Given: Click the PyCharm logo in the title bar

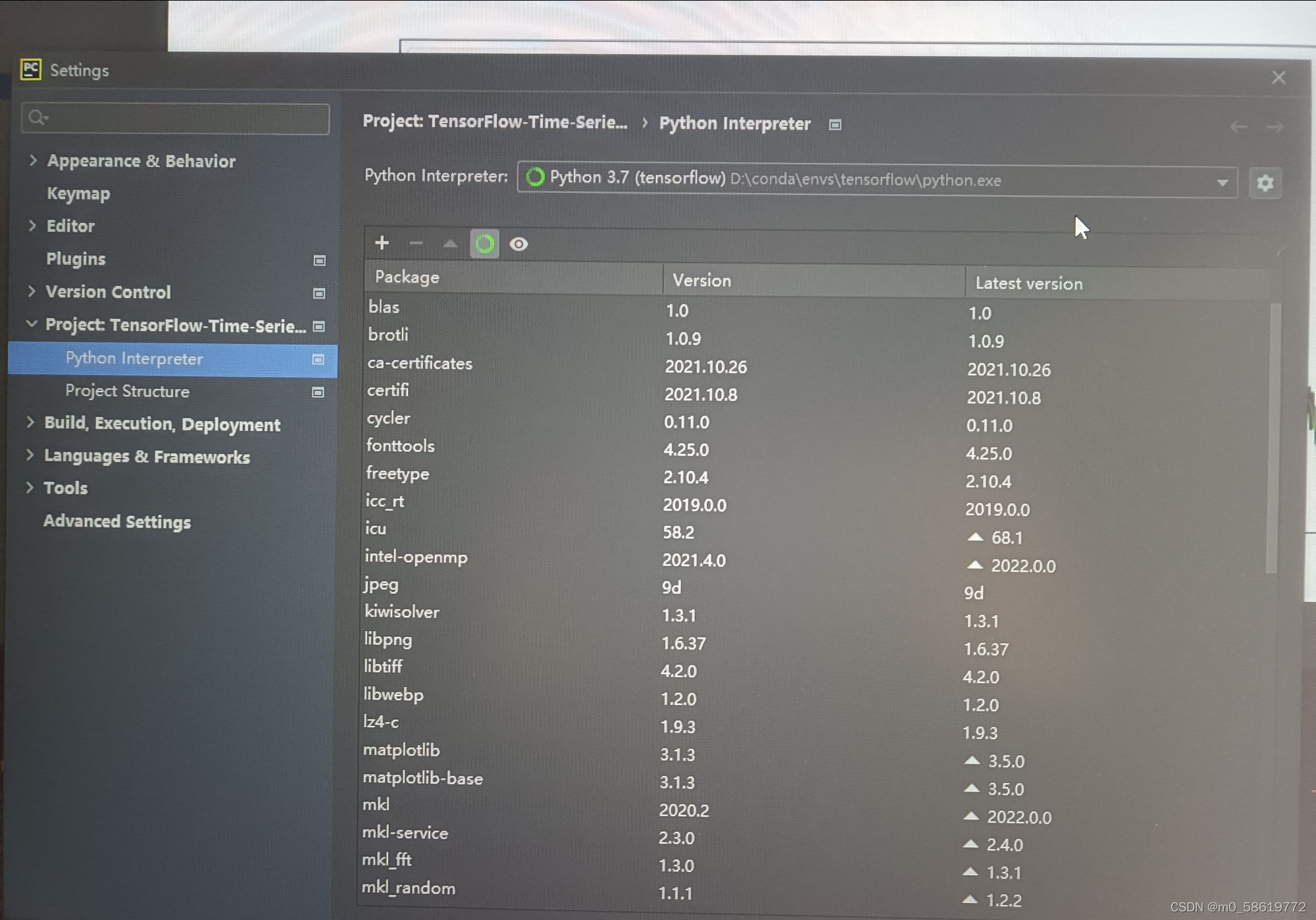Looking at the screenshot, I should [31, 68].
